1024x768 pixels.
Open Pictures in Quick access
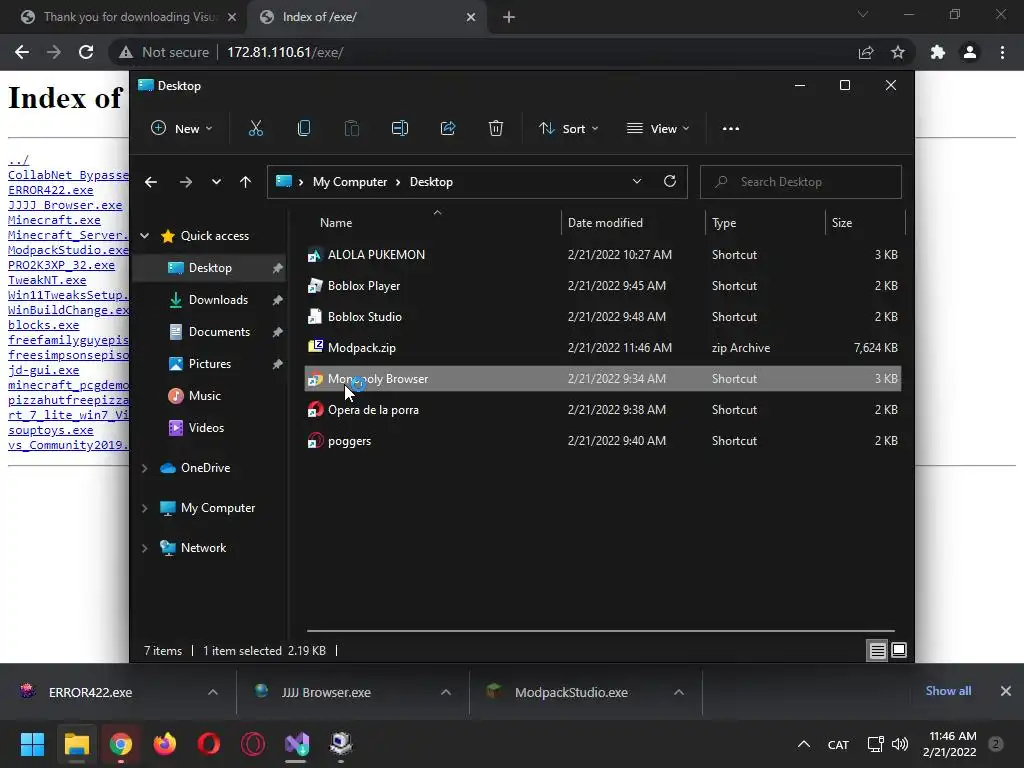[x=210, y=364]
